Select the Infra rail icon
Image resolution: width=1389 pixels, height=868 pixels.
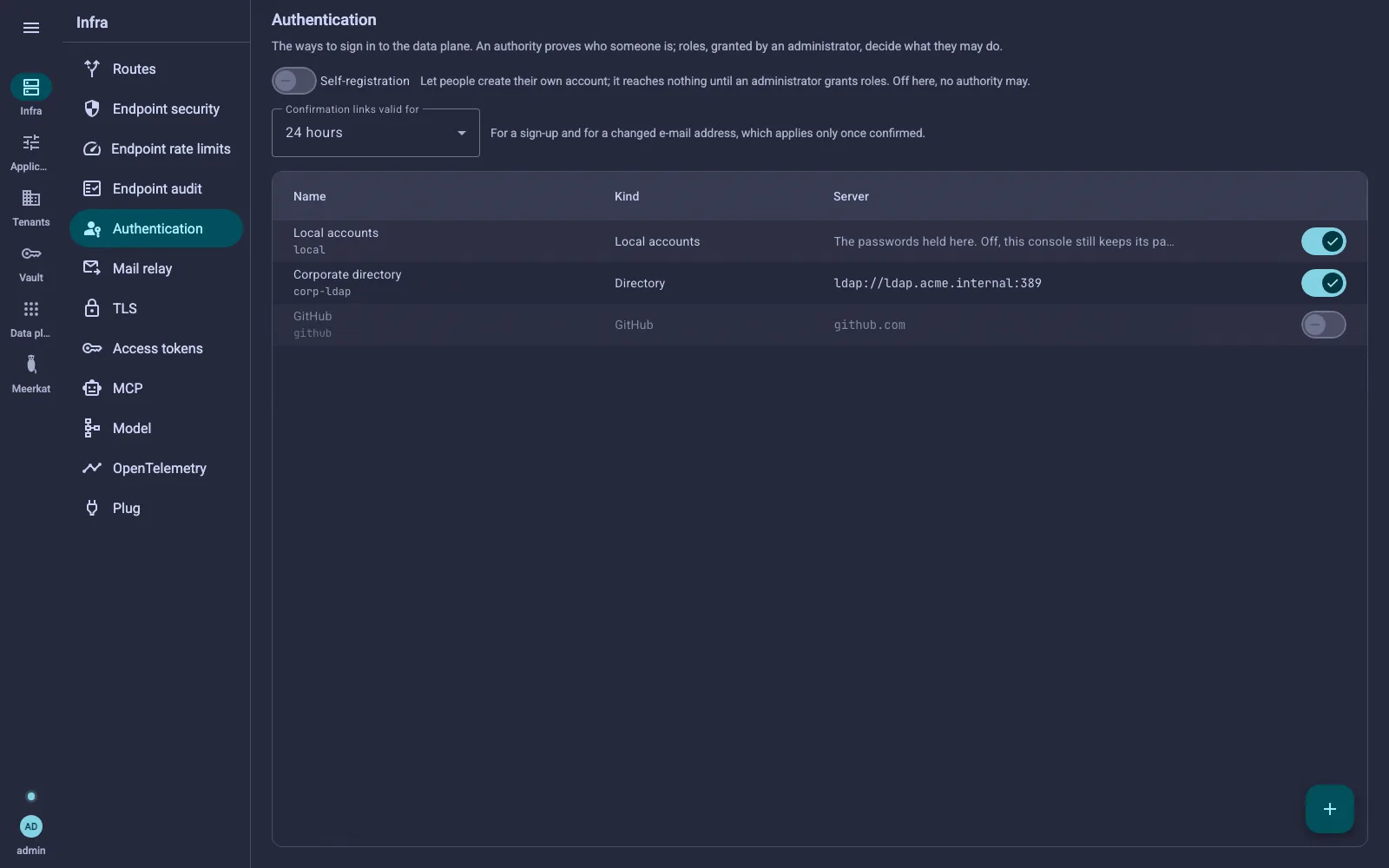(x=31, y=87)
